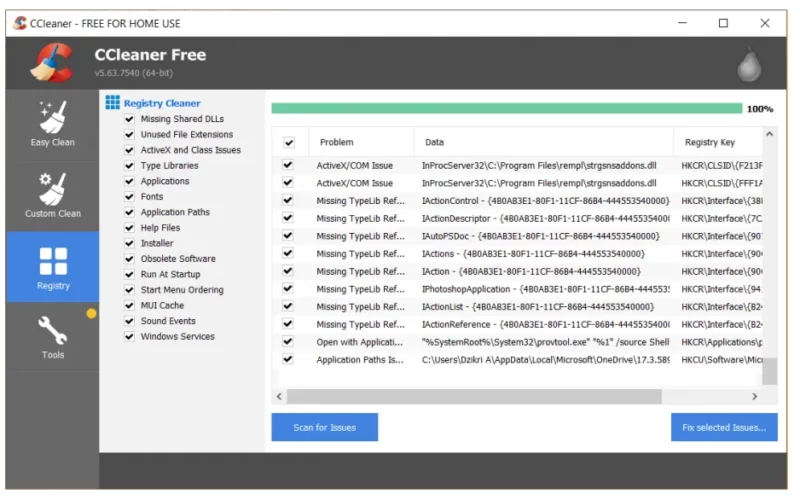This screenshot has width=800, height=500.
Task: Click the 100% progress label
Action: pos(760,109)
